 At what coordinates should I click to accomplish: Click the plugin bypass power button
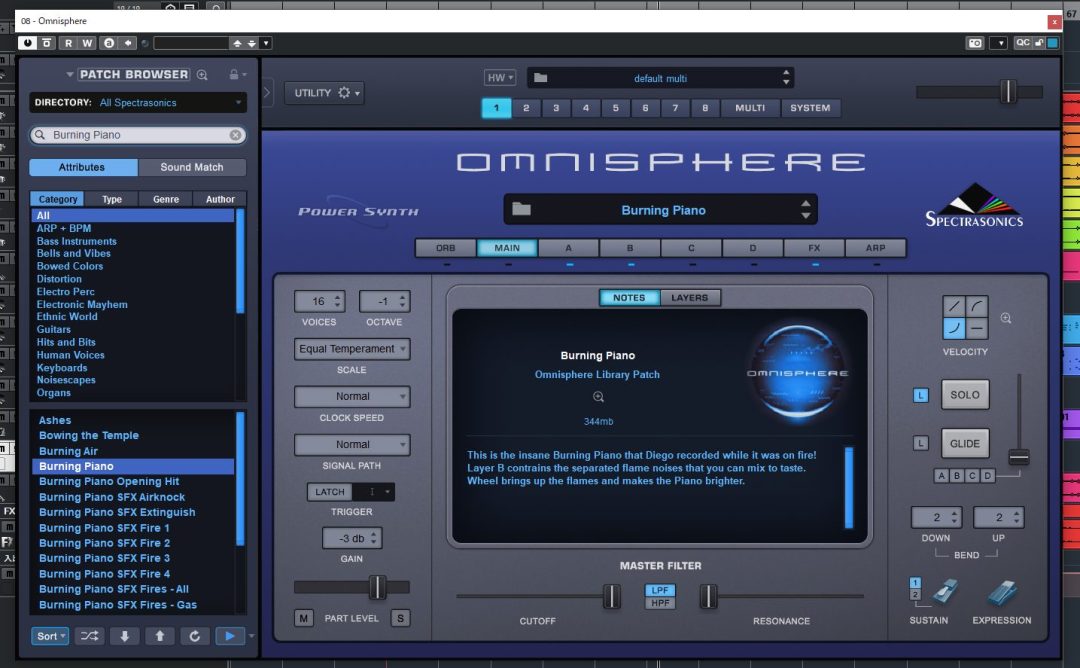(27, 43)
